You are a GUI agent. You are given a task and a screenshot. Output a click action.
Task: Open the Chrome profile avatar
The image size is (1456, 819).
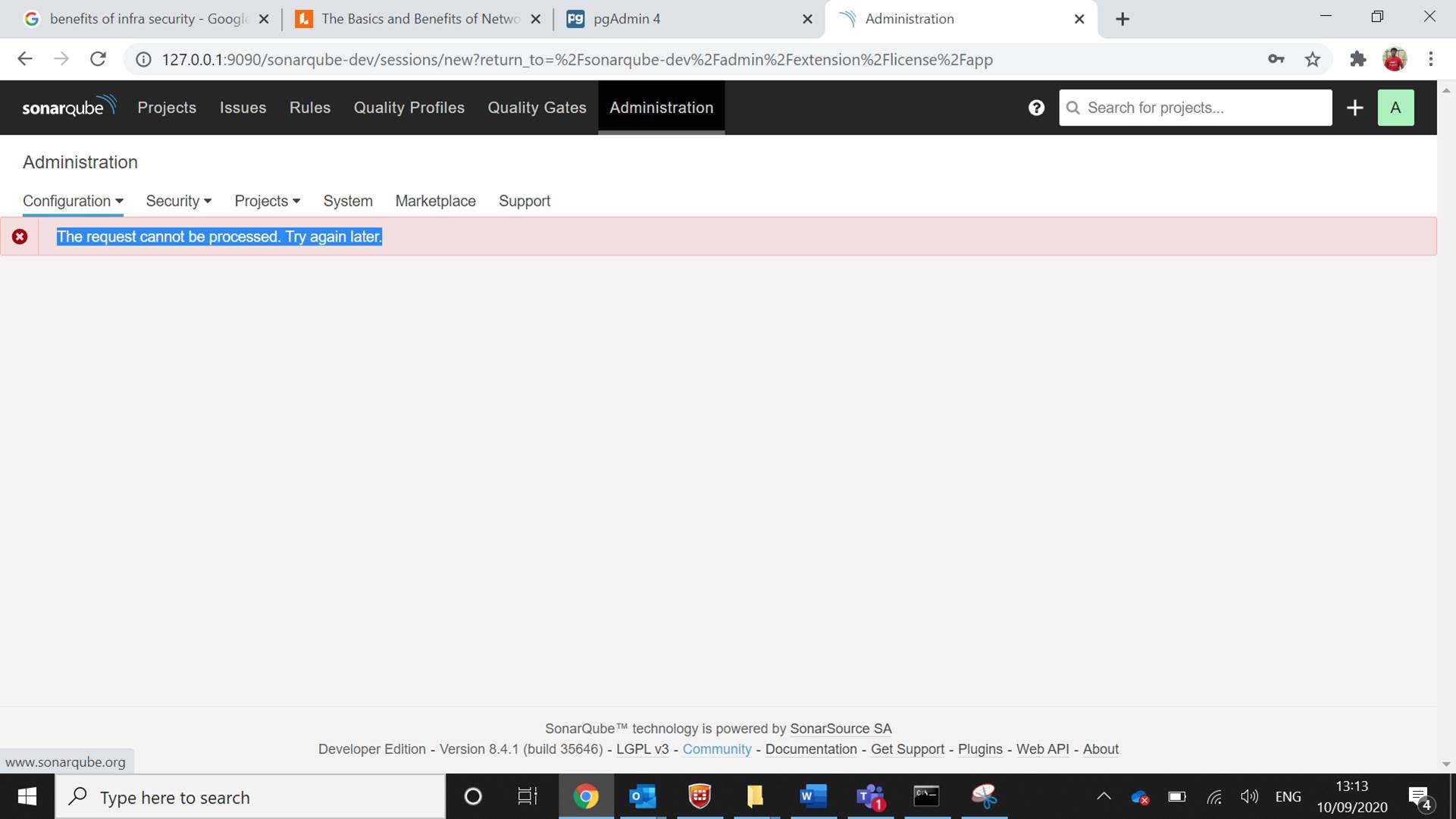pyautogui.click(x=1395, y=59)
